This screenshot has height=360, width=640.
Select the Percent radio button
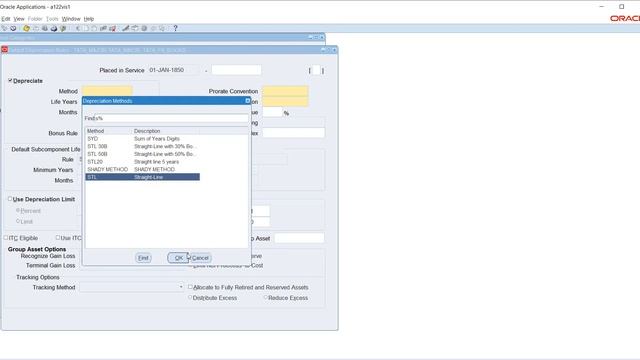[18, 210]
